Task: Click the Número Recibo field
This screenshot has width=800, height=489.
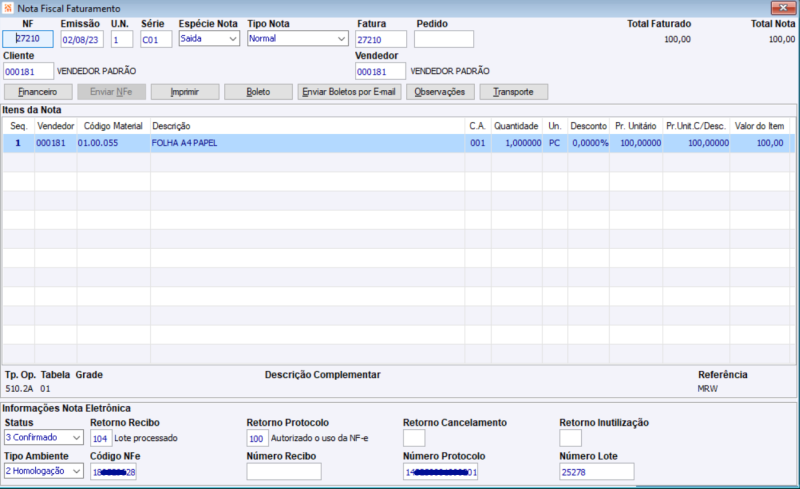Action: pos(284,472)
